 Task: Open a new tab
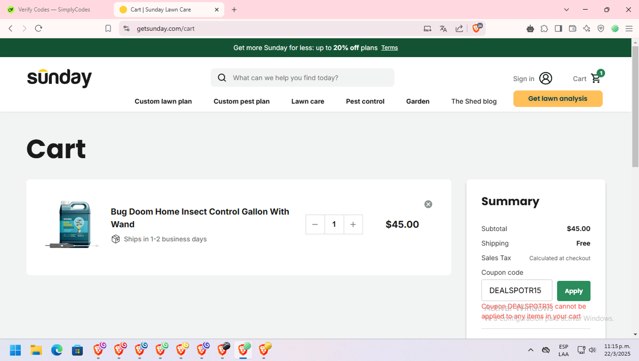coord(234,9)
